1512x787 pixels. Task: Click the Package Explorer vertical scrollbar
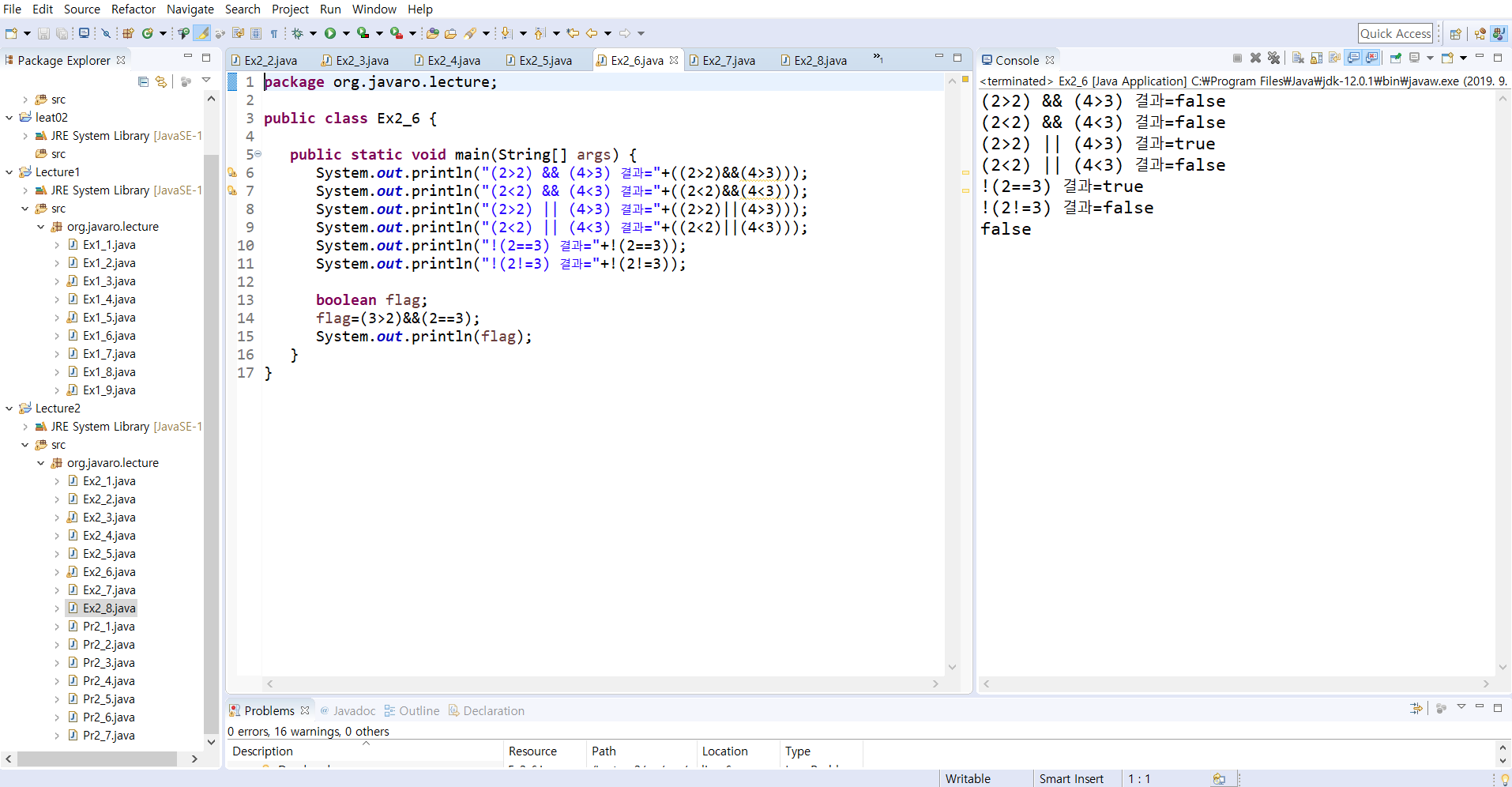click(211, 442)
